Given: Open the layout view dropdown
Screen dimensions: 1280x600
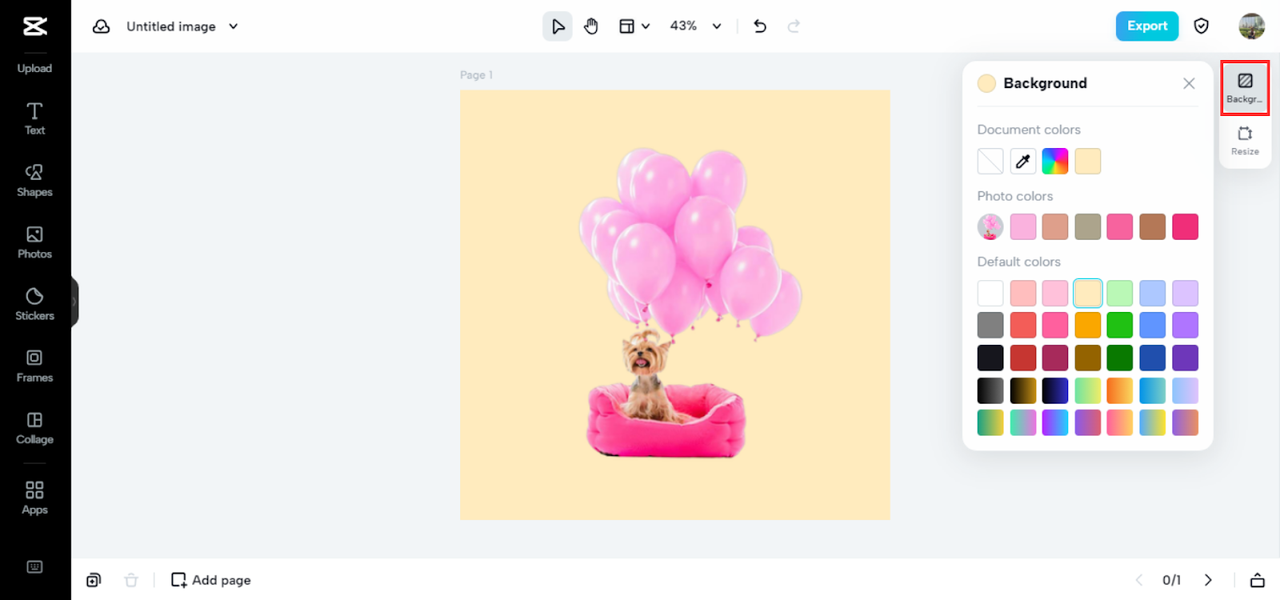Looking at the screenshot, I should coord(634,26).
